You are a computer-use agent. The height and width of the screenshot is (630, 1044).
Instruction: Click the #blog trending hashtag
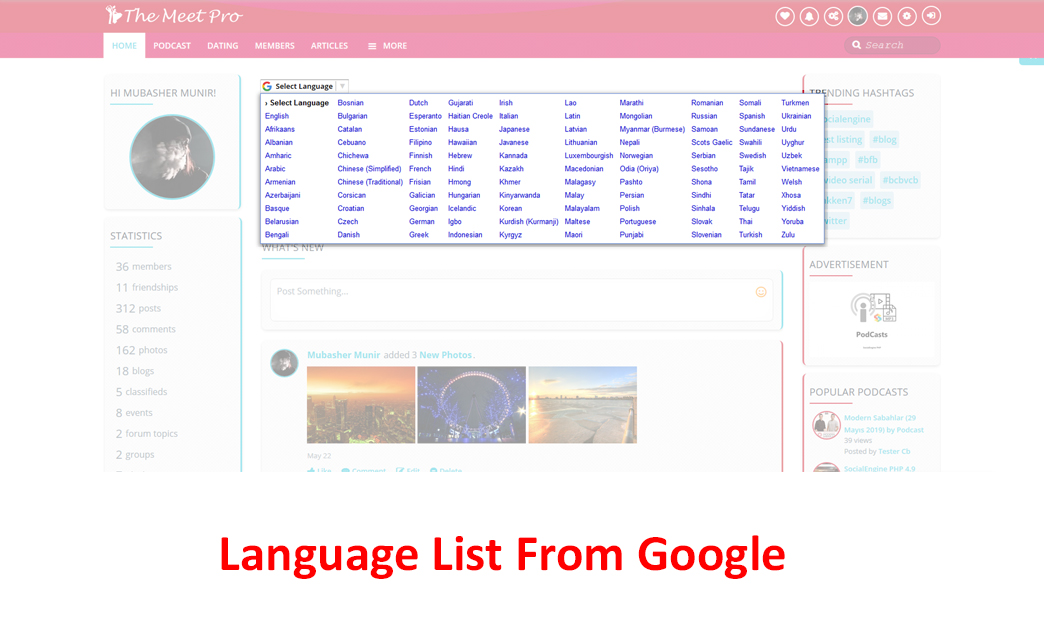coord(884,140)
